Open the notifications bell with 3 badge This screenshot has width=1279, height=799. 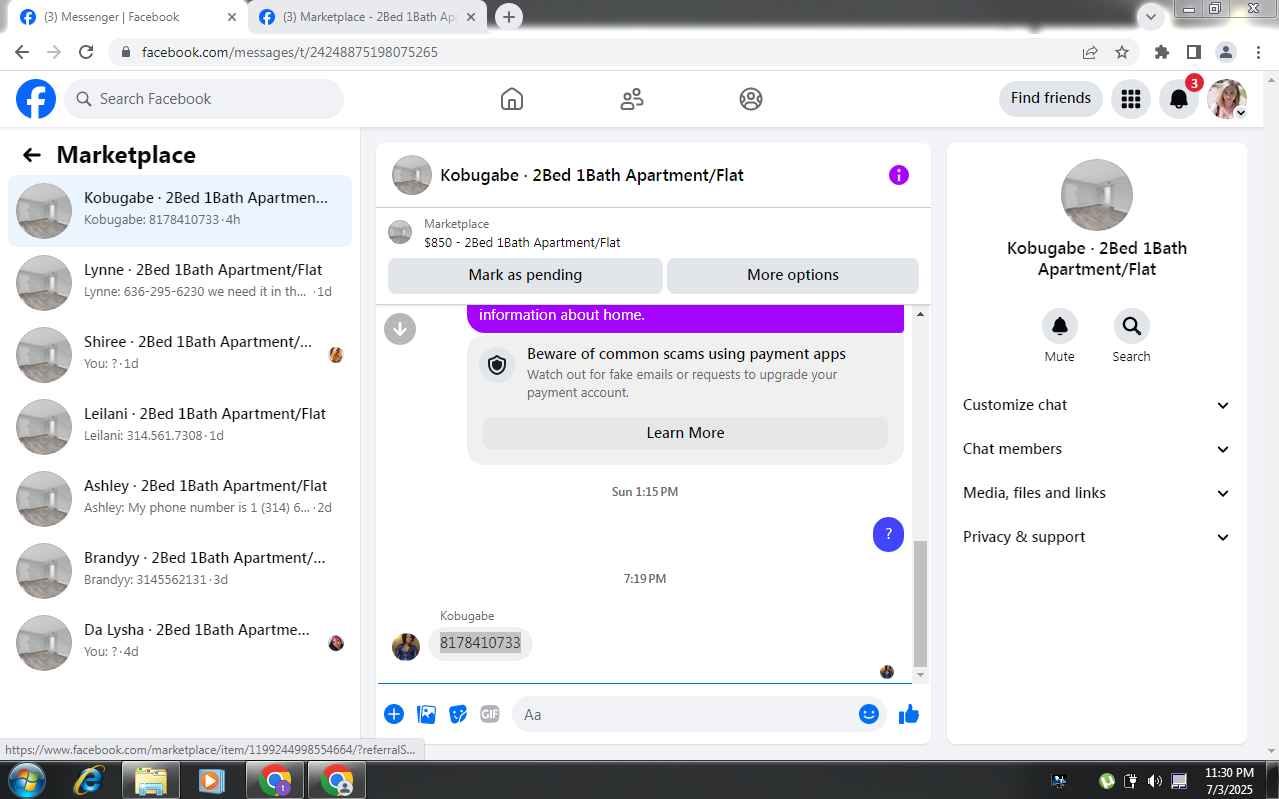click(1179, 99)
